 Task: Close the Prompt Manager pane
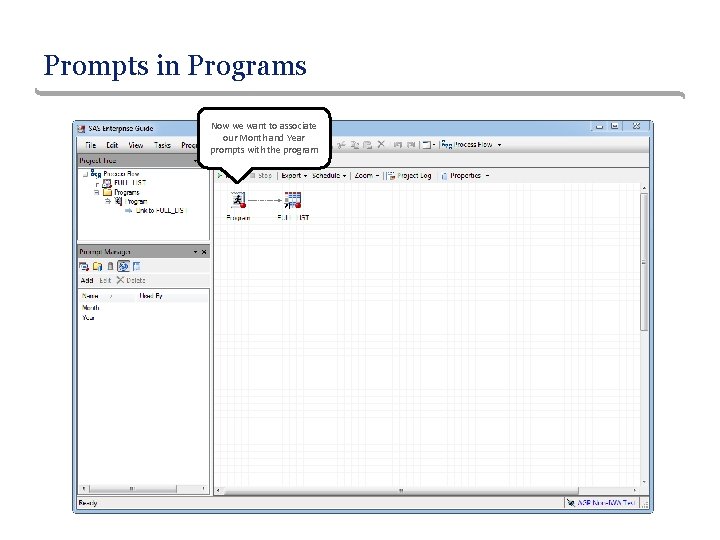(x=204, y=252)
